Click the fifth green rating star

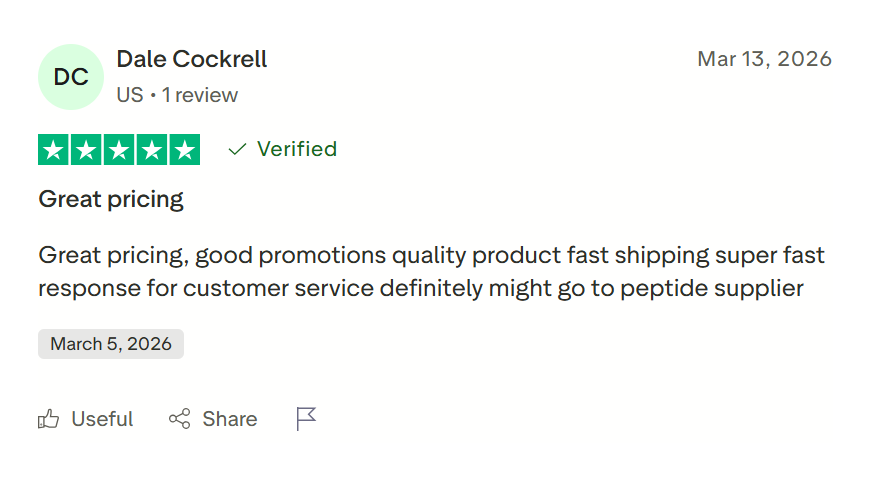click(184, 150)
